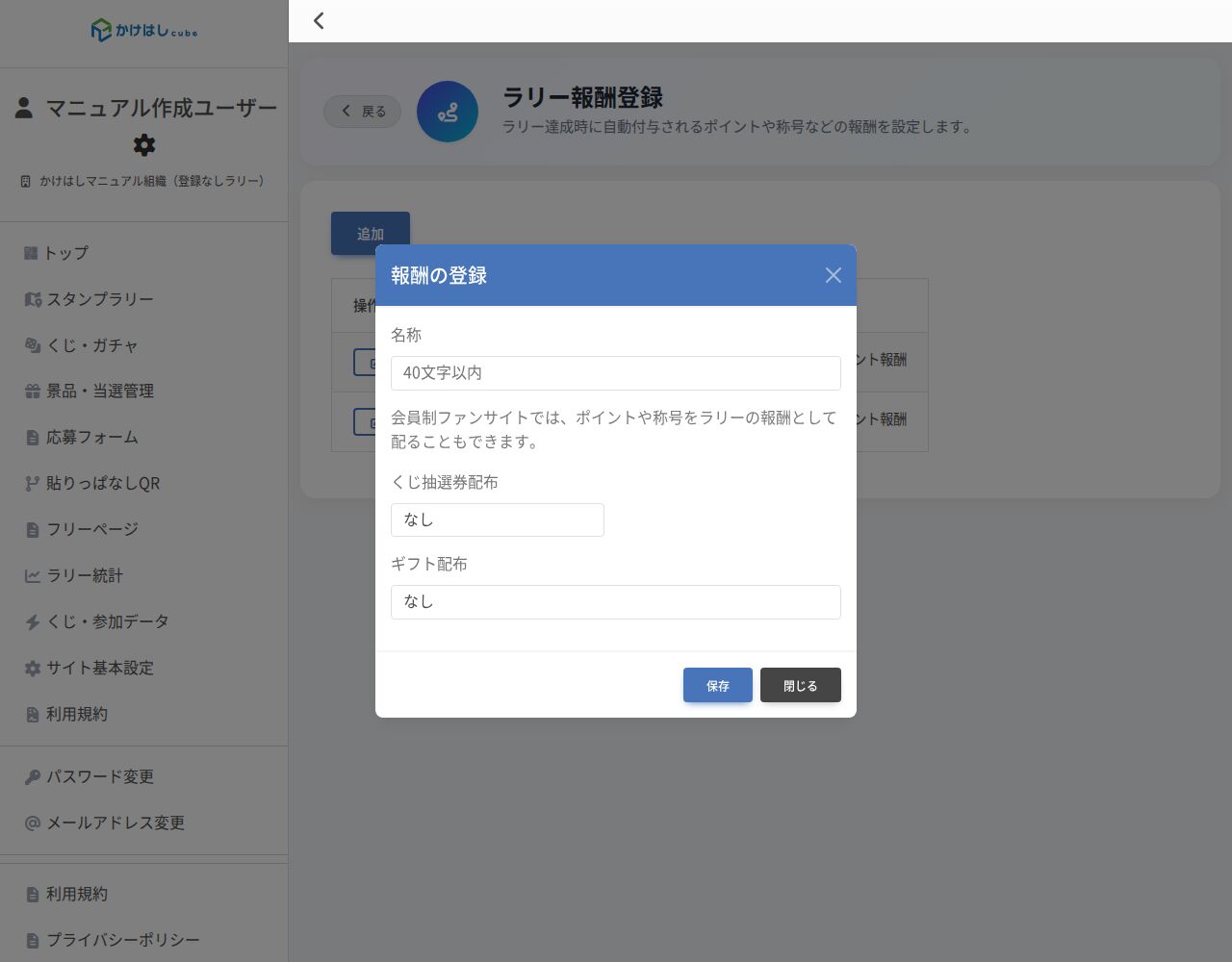Click the 追加 button
Screen dimensions: 1232x962
click(x=371, y=233)
